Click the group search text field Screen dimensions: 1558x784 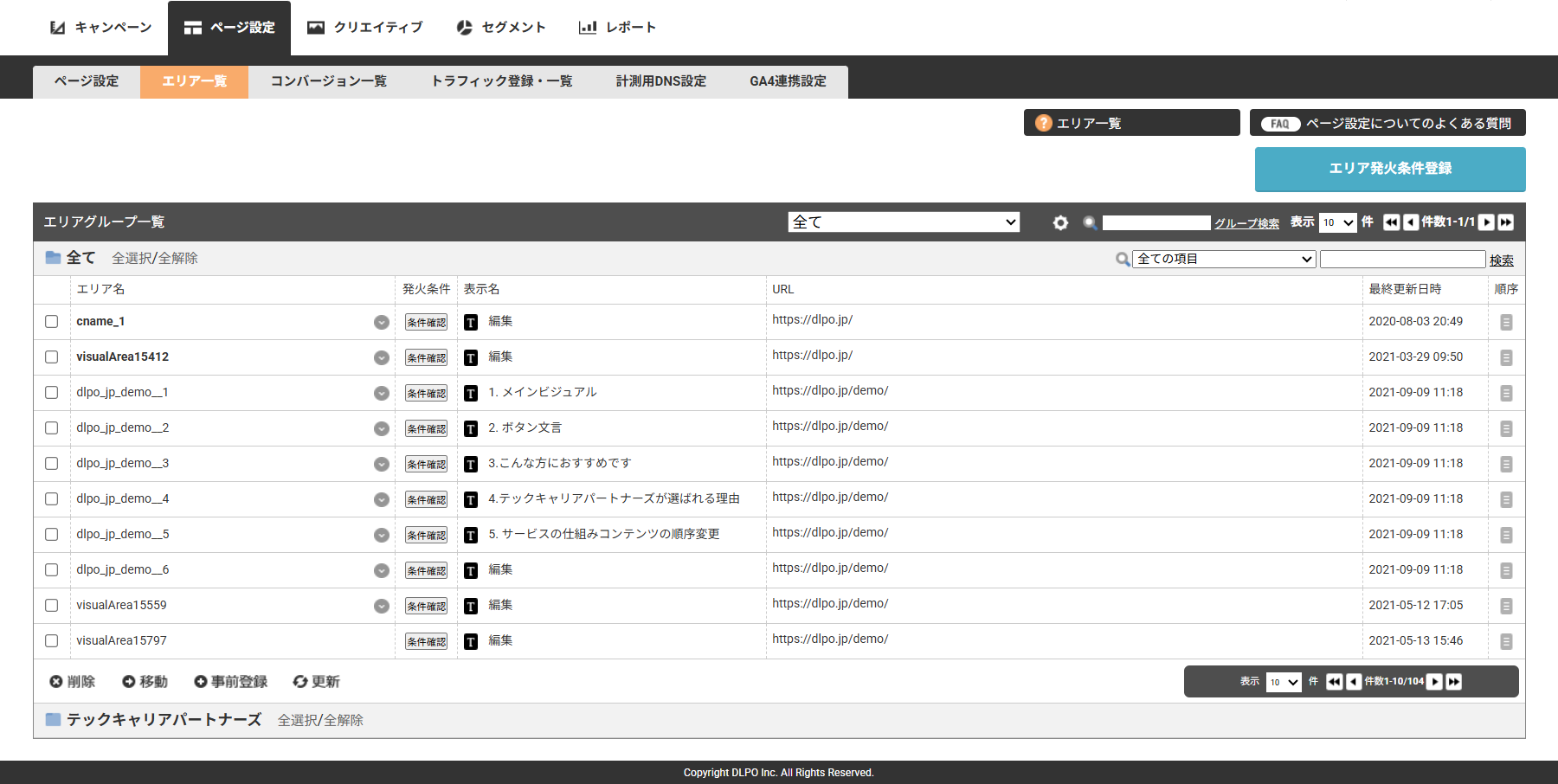coord(1156,222)
